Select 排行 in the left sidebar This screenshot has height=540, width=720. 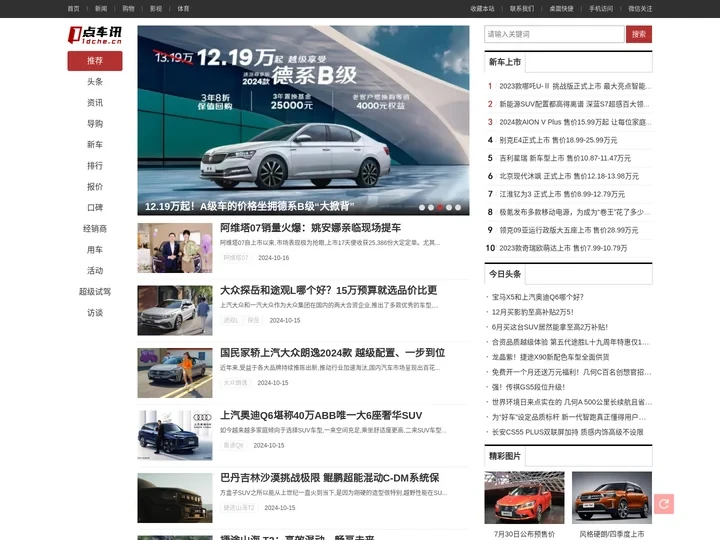[x=95, y=166]
